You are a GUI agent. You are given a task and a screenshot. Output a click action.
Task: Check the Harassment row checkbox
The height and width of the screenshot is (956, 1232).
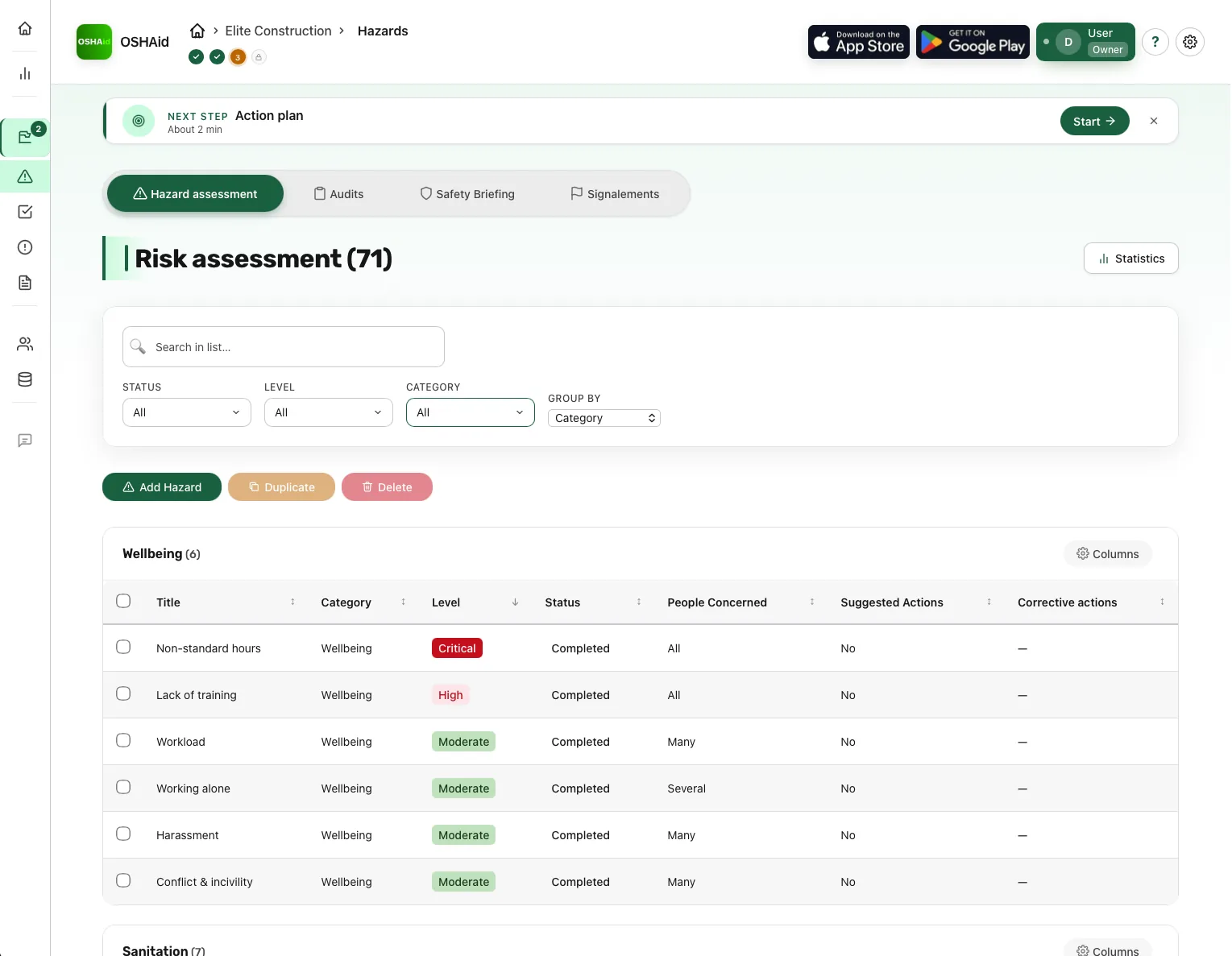click(x=123, y=834)
